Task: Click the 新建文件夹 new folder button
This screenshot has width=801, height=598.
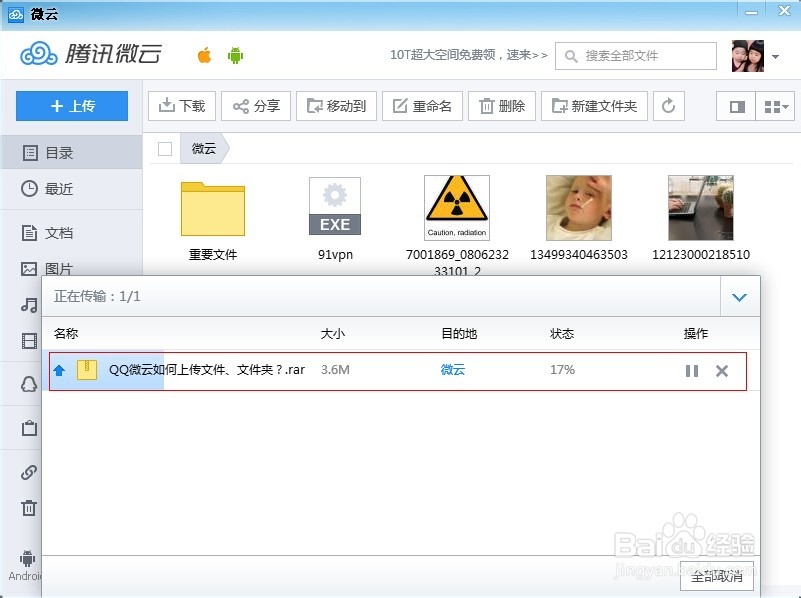Action: click(594, 106)
